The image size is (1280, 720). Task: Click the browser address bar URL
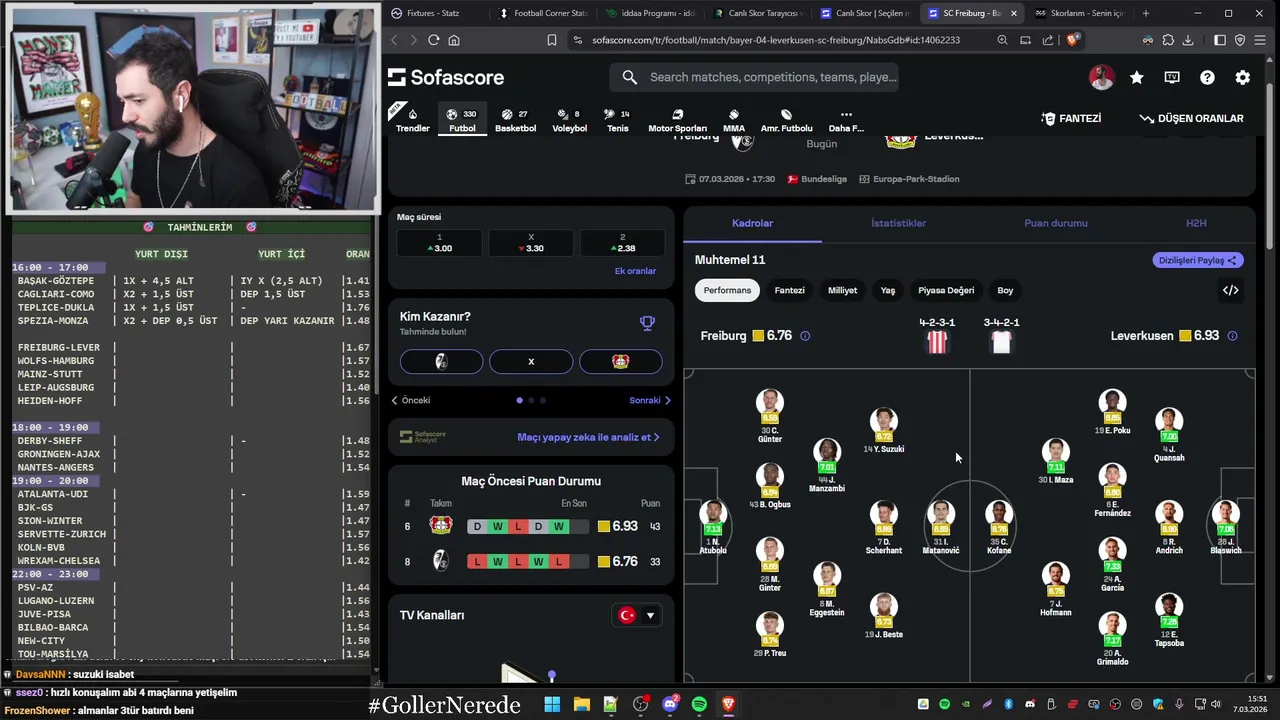(x=775, y=40)
